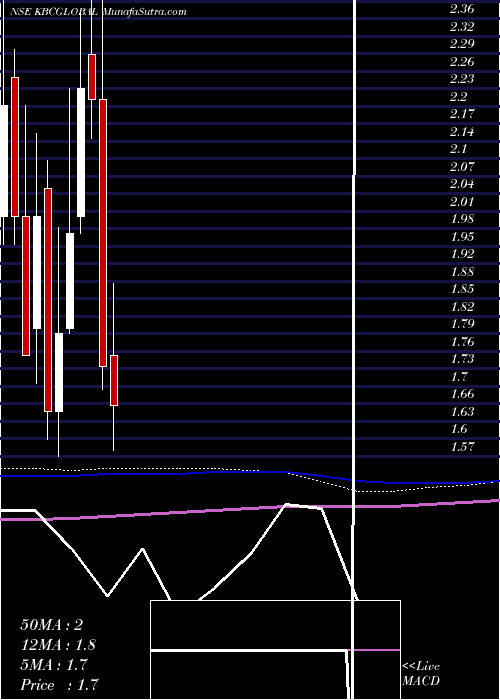Select the 2.2 price axis label
Image resolution: width=500 pixels, height=700 pixels.
tap(458, 97)
